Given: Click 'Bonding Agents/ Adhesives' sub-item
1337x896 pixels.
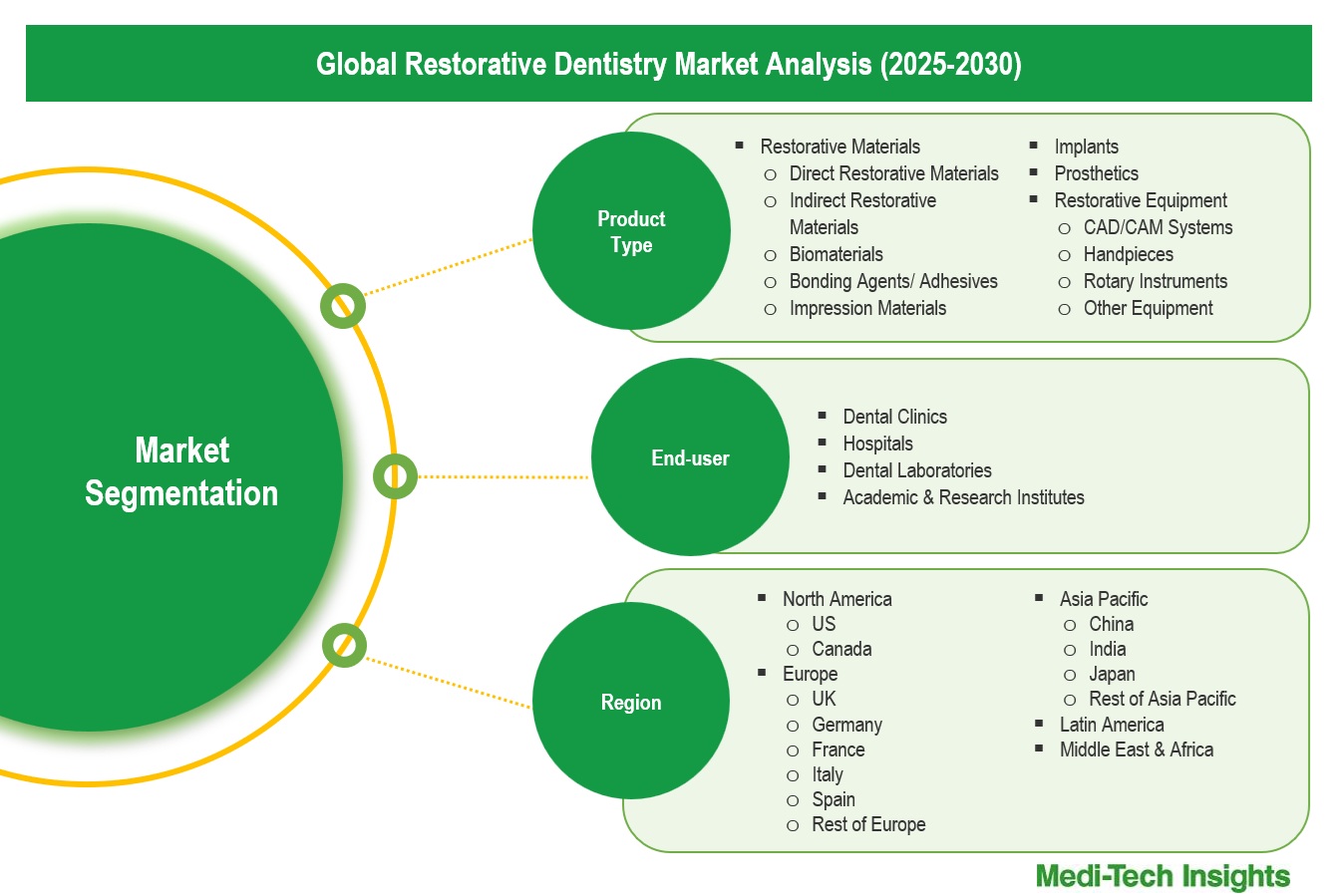Looking at the screenshot, I should click(893, 281).
